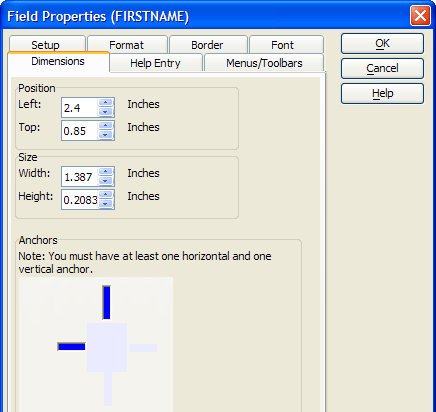This screenshot has width=436, height=412.
Task: Switch to the Setup tab
Action: pos(47,45)
